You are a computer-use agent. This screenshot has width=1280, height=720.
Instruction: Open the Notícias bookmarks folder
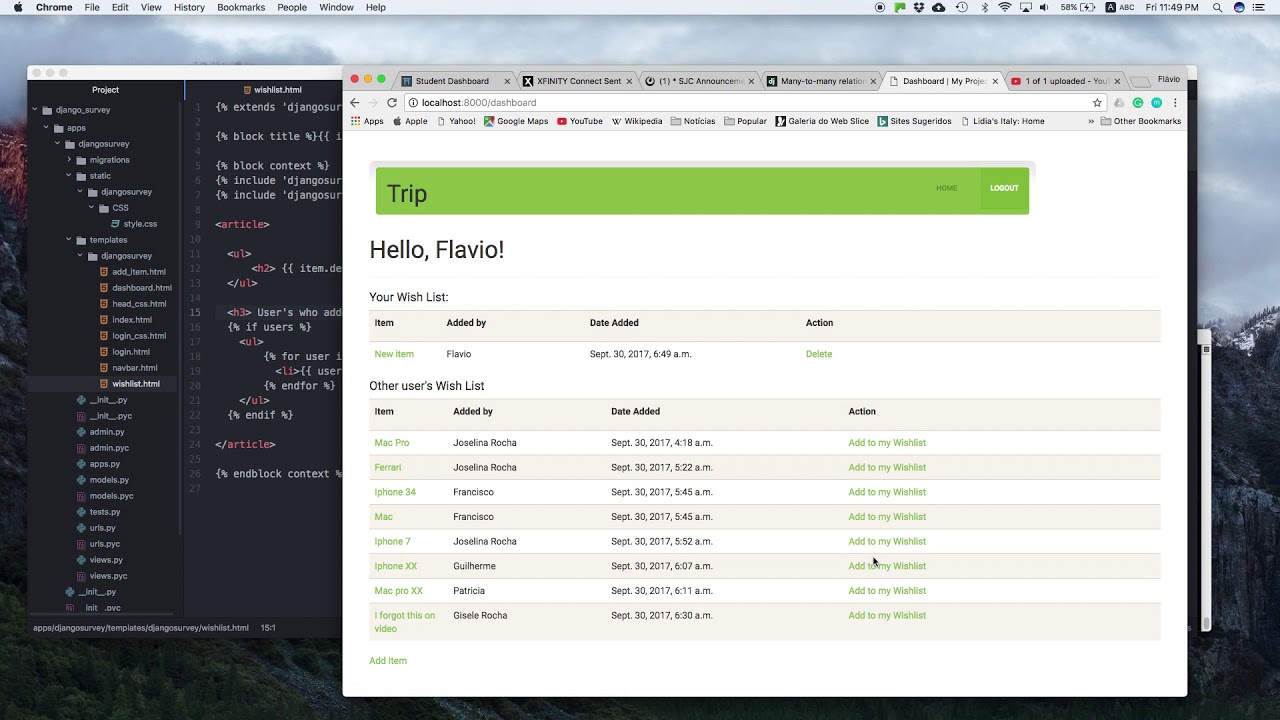[x=693, y=121]
